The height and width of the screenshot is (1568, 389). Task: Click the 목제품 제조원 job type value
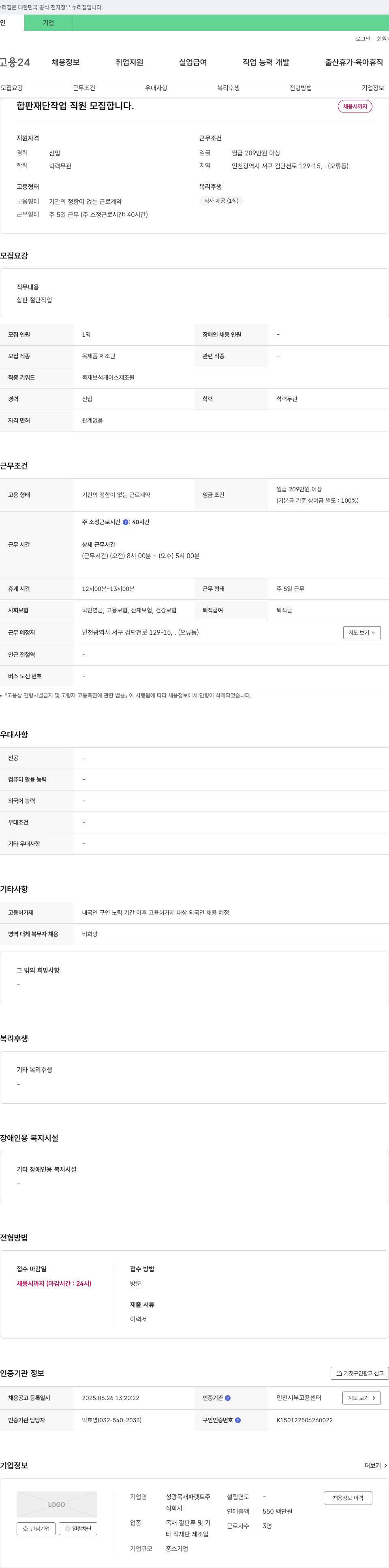click(98, 356)
